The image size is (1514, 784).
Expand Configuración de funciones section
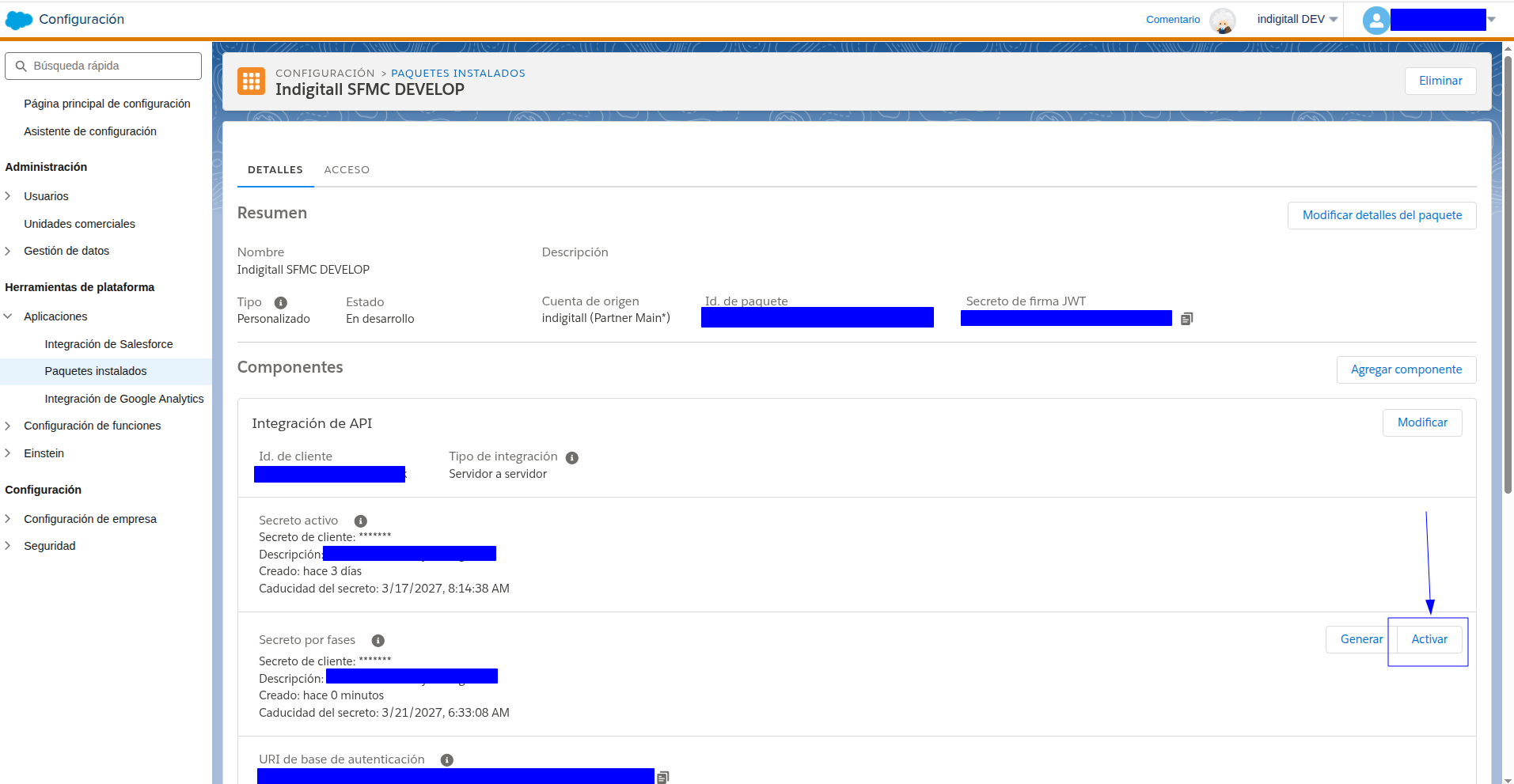coord(8,426)
